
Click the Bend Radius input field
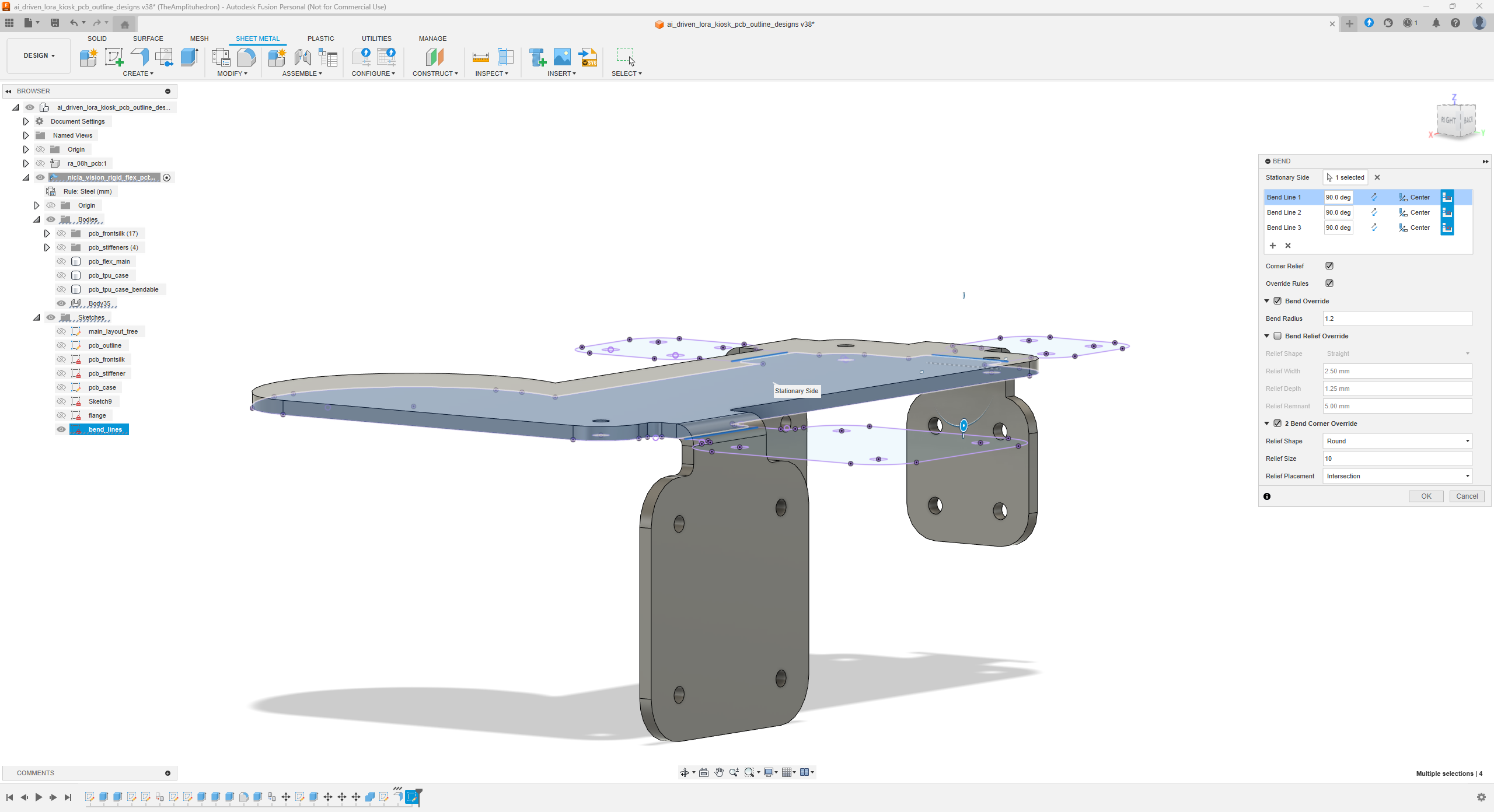(1397, 318)
